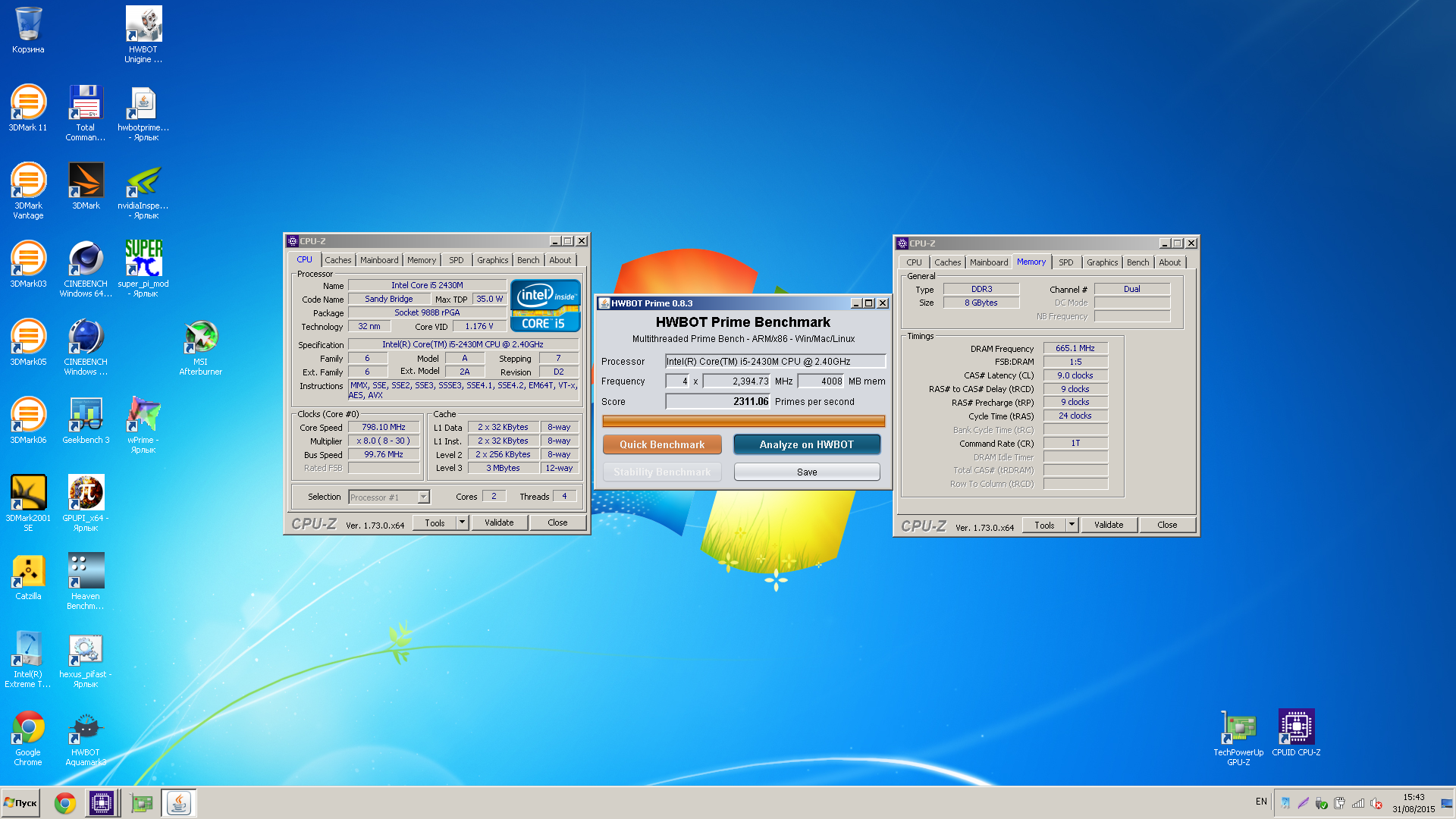Open Graphics tab in left CPU-Z window
The image size is (1456, 819).
pos(493,260)
